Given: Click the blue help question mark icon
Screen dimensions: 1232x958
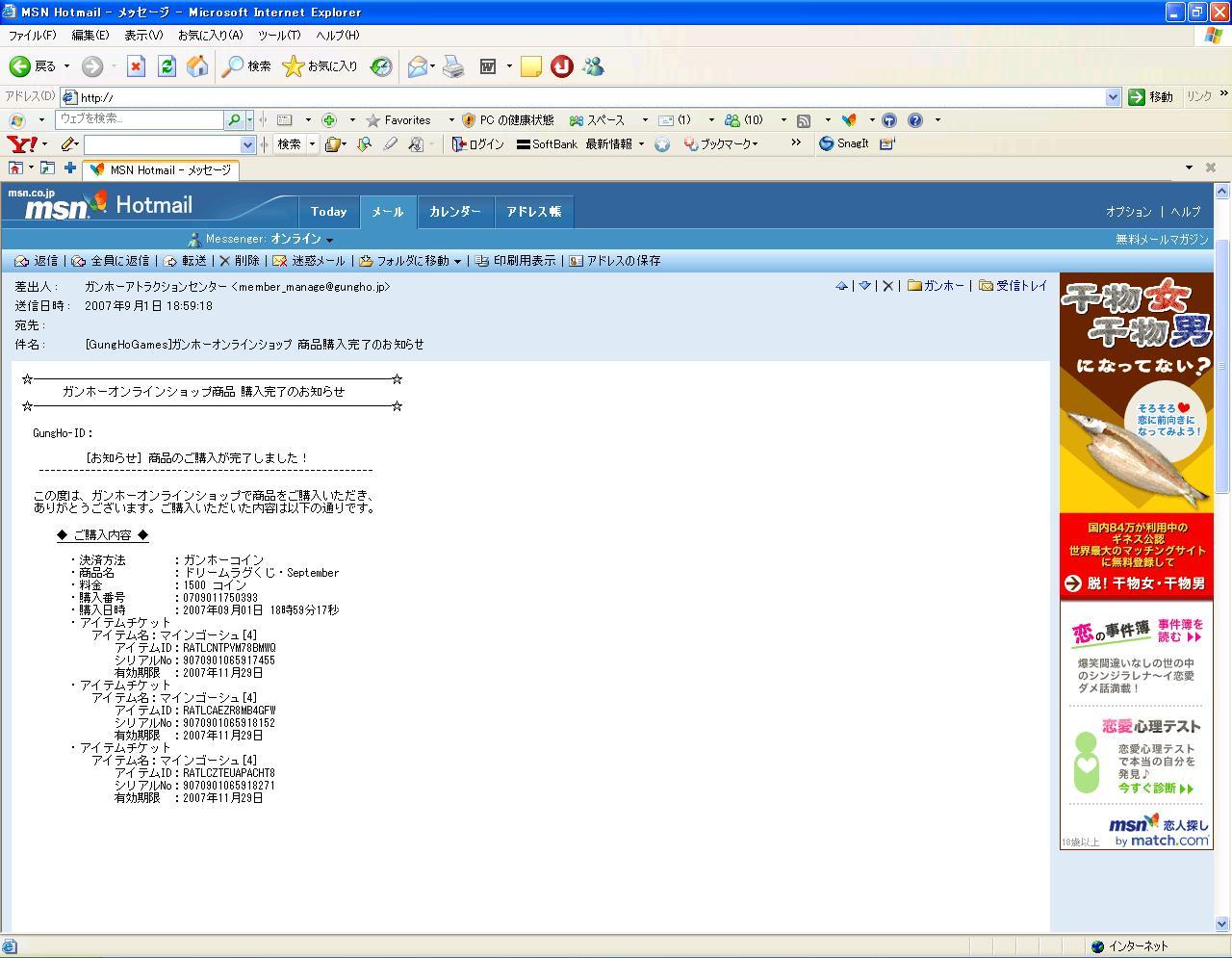Looking at the screenshot, I should [x=915, y=120].
